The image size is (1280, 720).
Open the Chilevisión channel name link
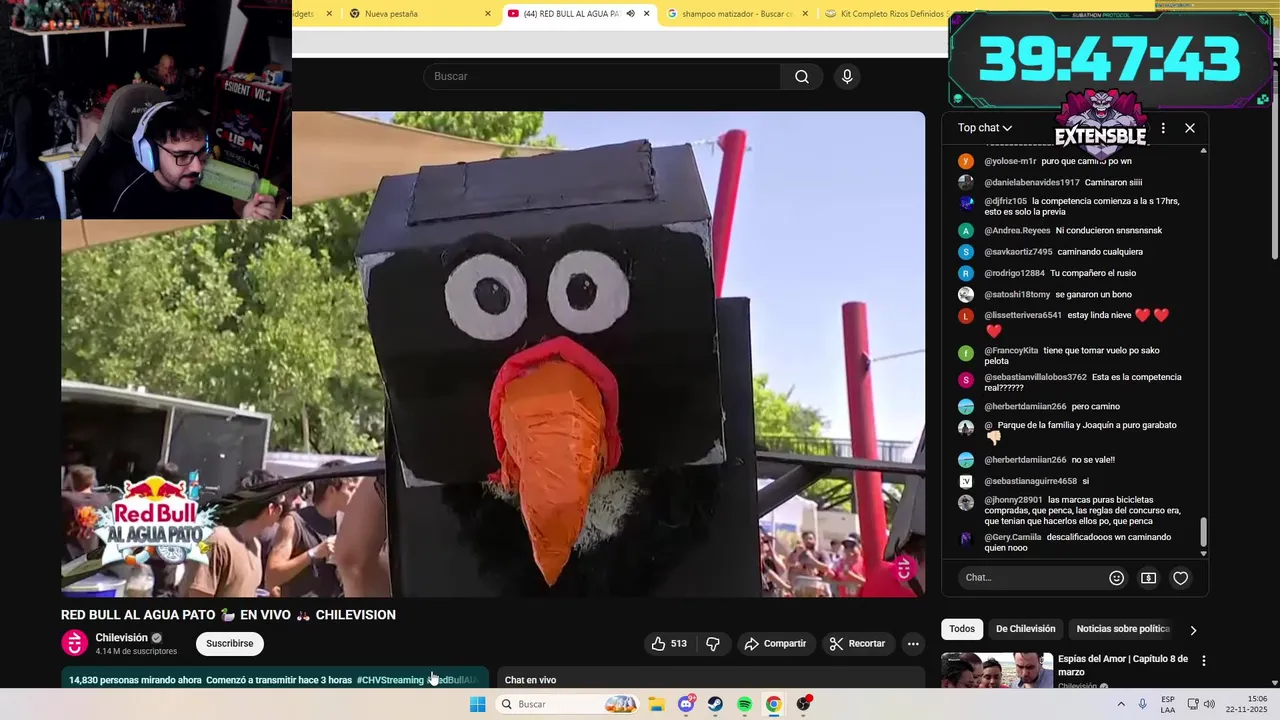click(121, 638)
